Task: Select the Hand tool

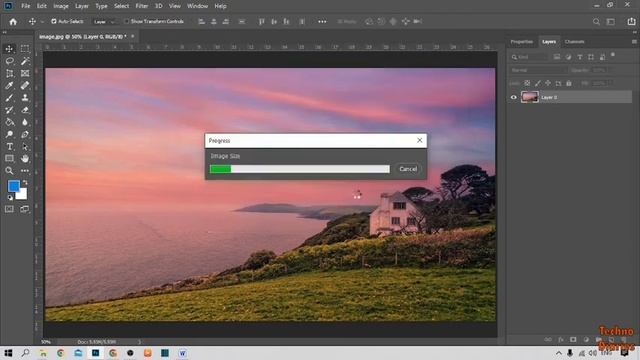Action: click(25, 158)
